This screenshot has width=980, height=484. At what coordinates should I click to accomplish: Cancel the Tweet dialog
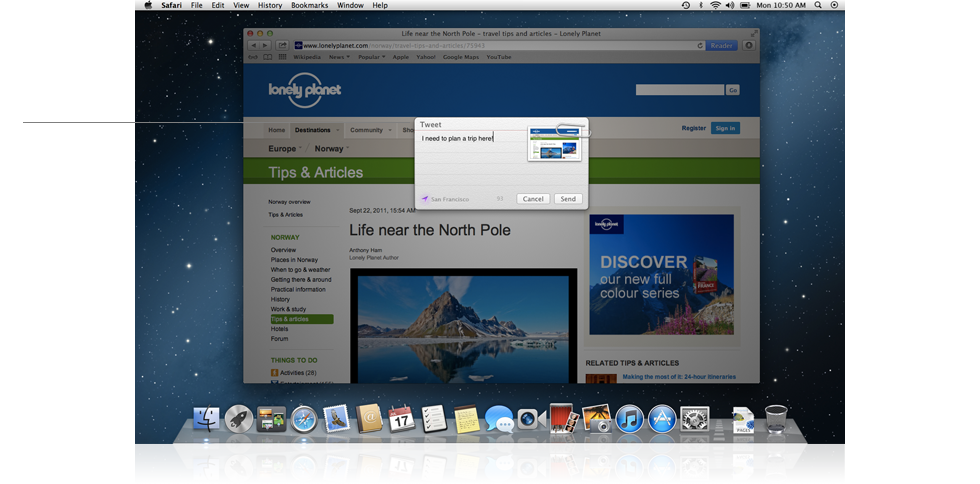tap(533, 199)
